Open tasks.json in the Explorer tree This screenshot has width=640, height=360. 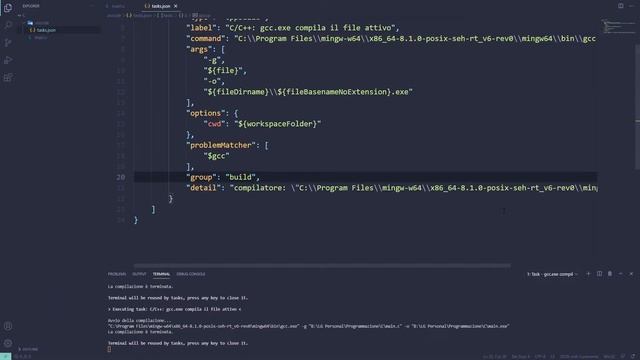click(x=46, y=30)
